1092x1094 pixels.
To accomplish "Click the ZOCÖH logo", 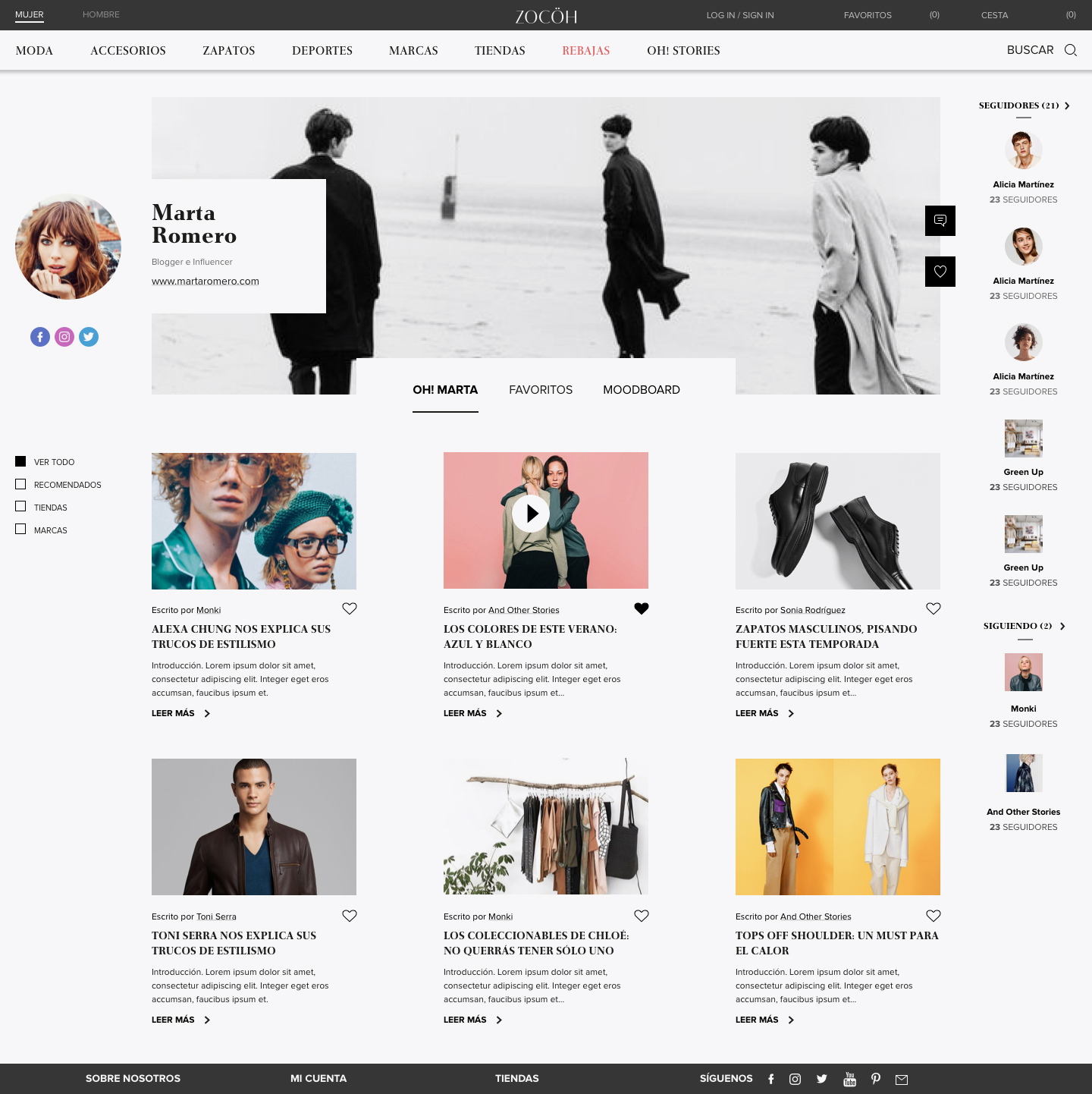I will (546, 16).
